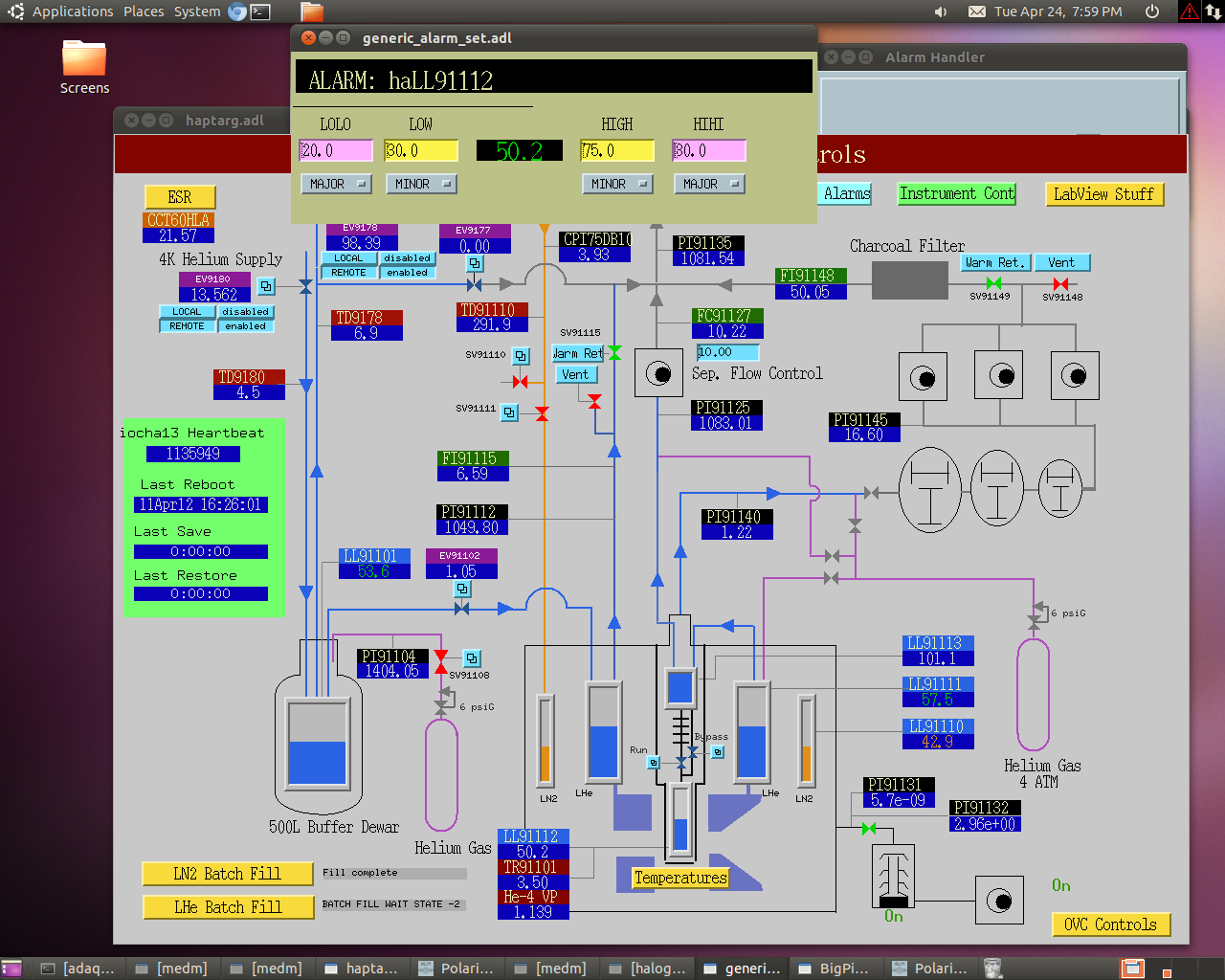Edit the LOLO alarm limit field
Screen dimensions: 1225x980
tap(336, 150)
